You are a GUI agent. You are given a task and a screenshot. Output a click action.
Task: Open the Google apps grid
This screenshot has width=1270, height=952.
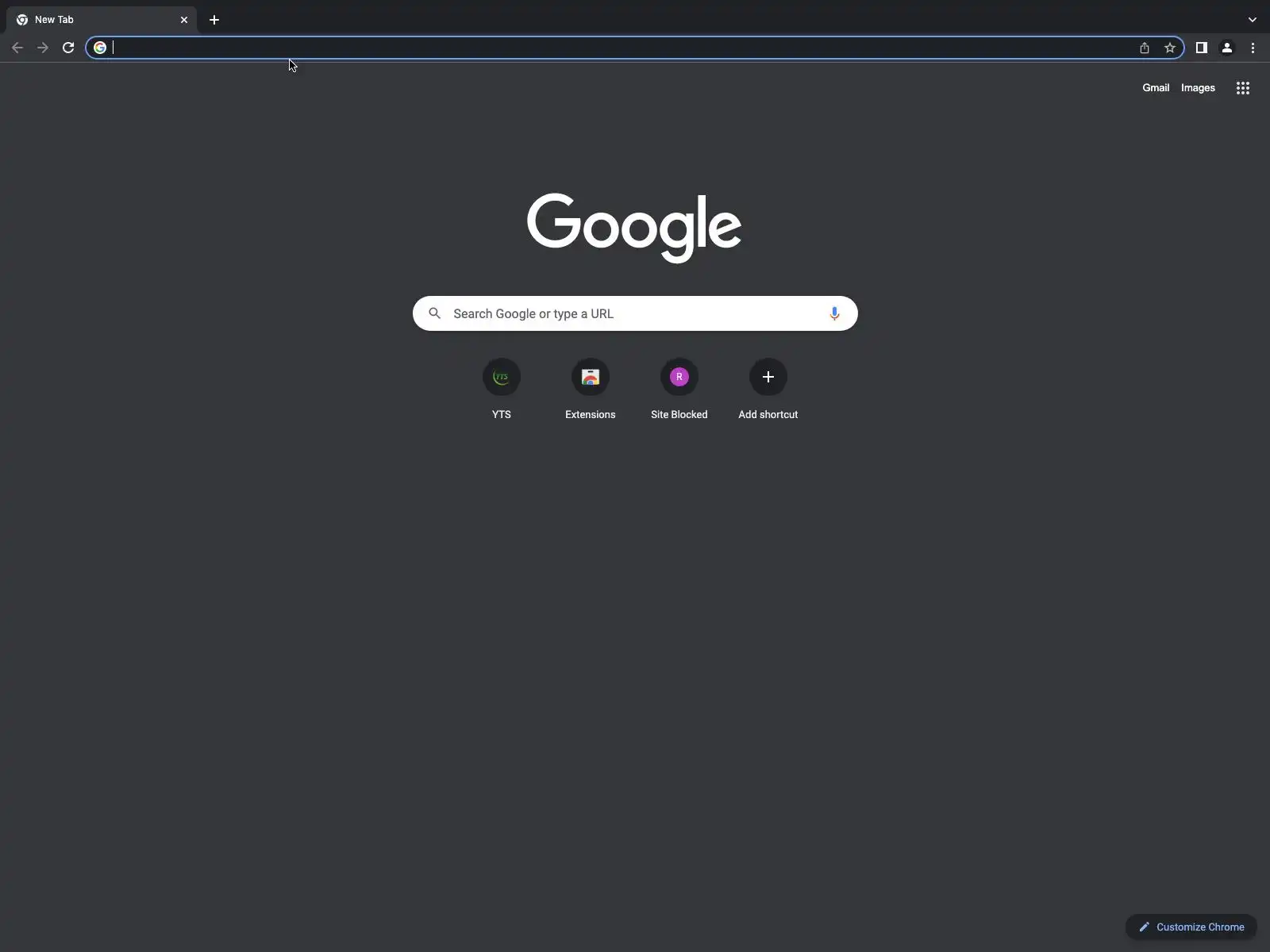coord(1243,88)
